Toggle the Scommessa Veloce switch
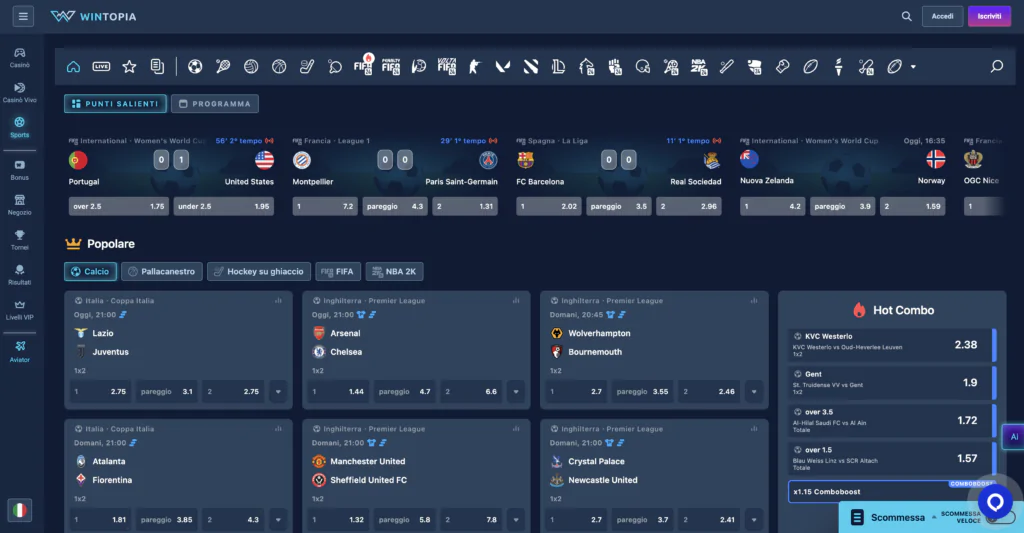The width and height of the screenshot is (1024, 533). pyautogui.click(x=1003, y=518)
